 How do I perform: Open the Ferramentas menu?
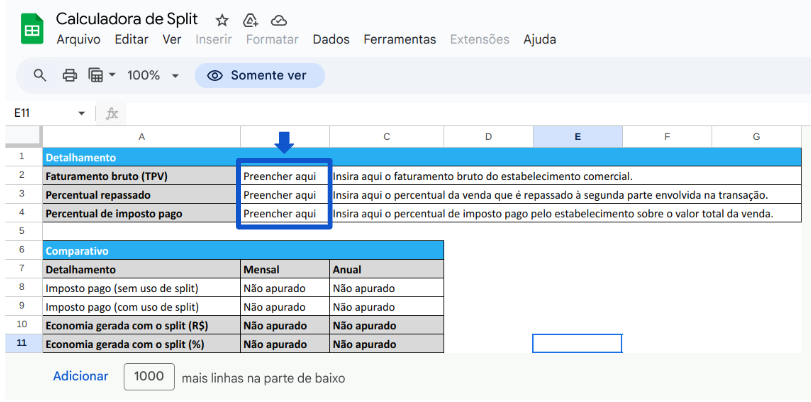click(x=400, y=39)
